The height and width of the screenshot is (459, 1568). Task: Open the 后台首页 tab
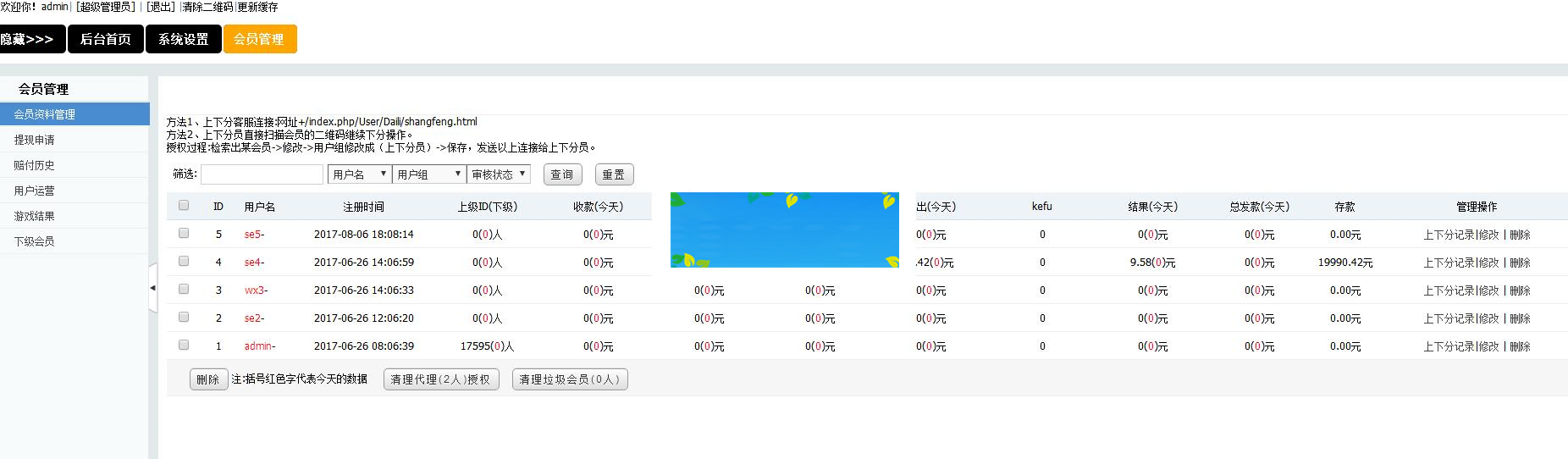(x=105, y=39)
